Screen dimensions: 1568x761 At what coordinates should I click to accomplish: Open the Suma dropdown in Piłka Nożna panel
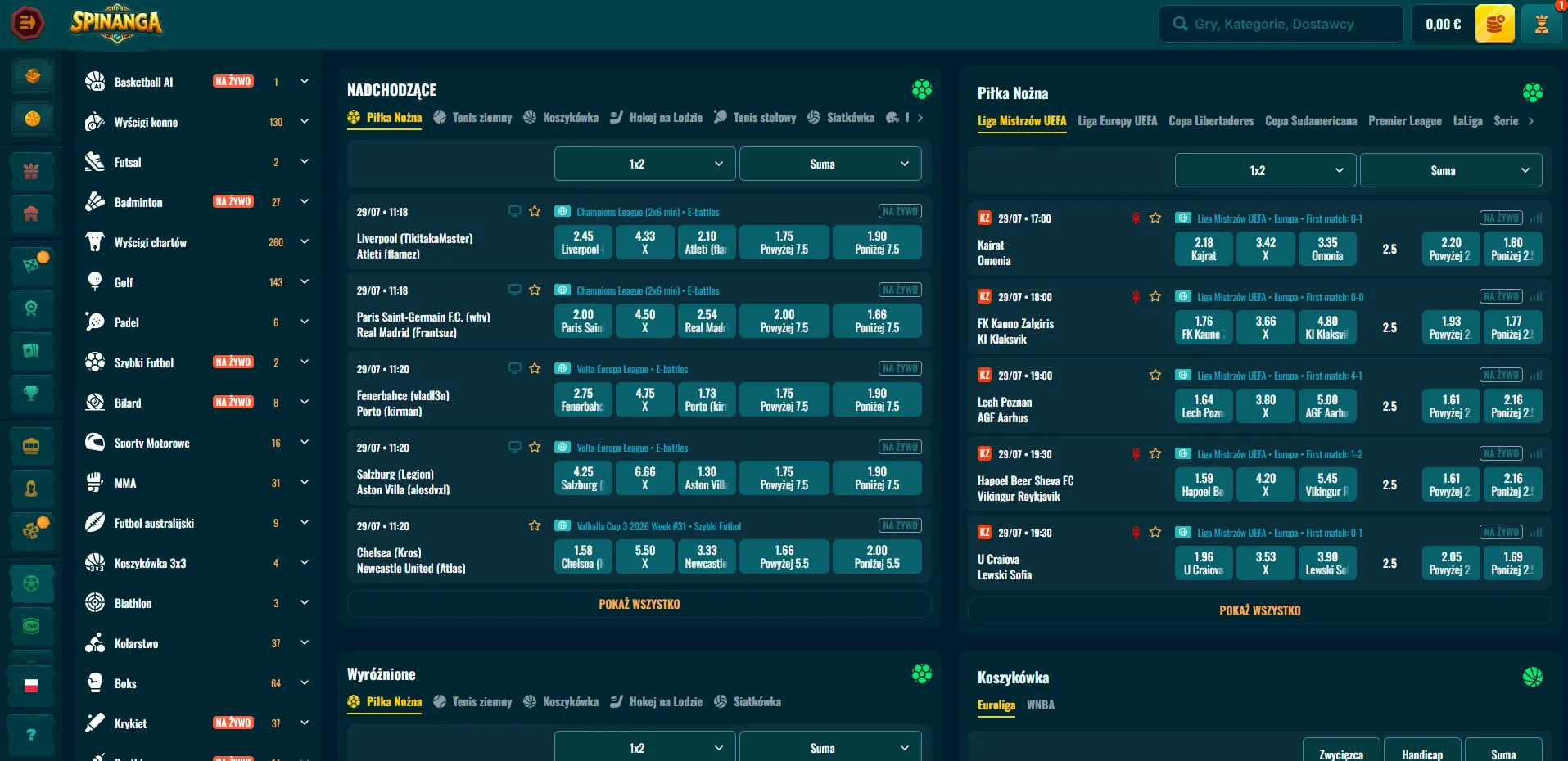coord(1451,170)
